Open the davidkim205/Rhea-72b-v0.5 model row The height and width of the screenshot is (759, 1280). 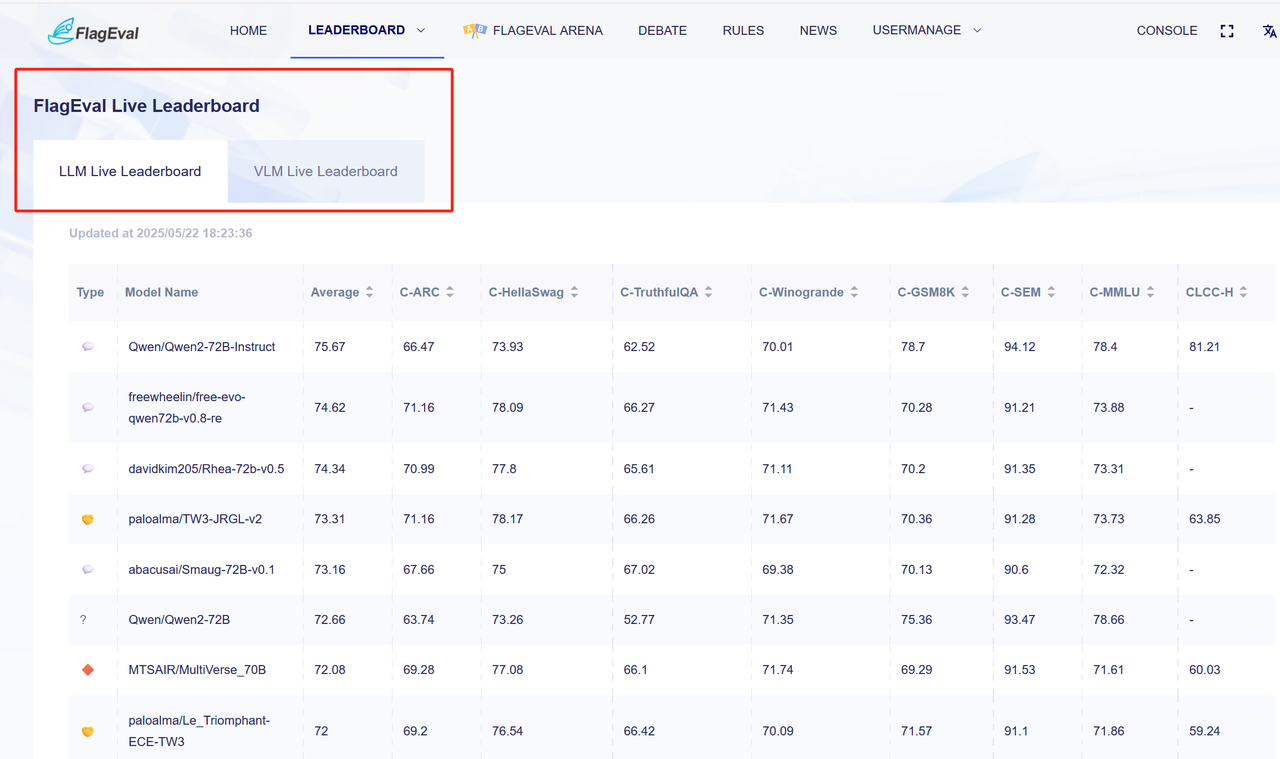point(206,469)
